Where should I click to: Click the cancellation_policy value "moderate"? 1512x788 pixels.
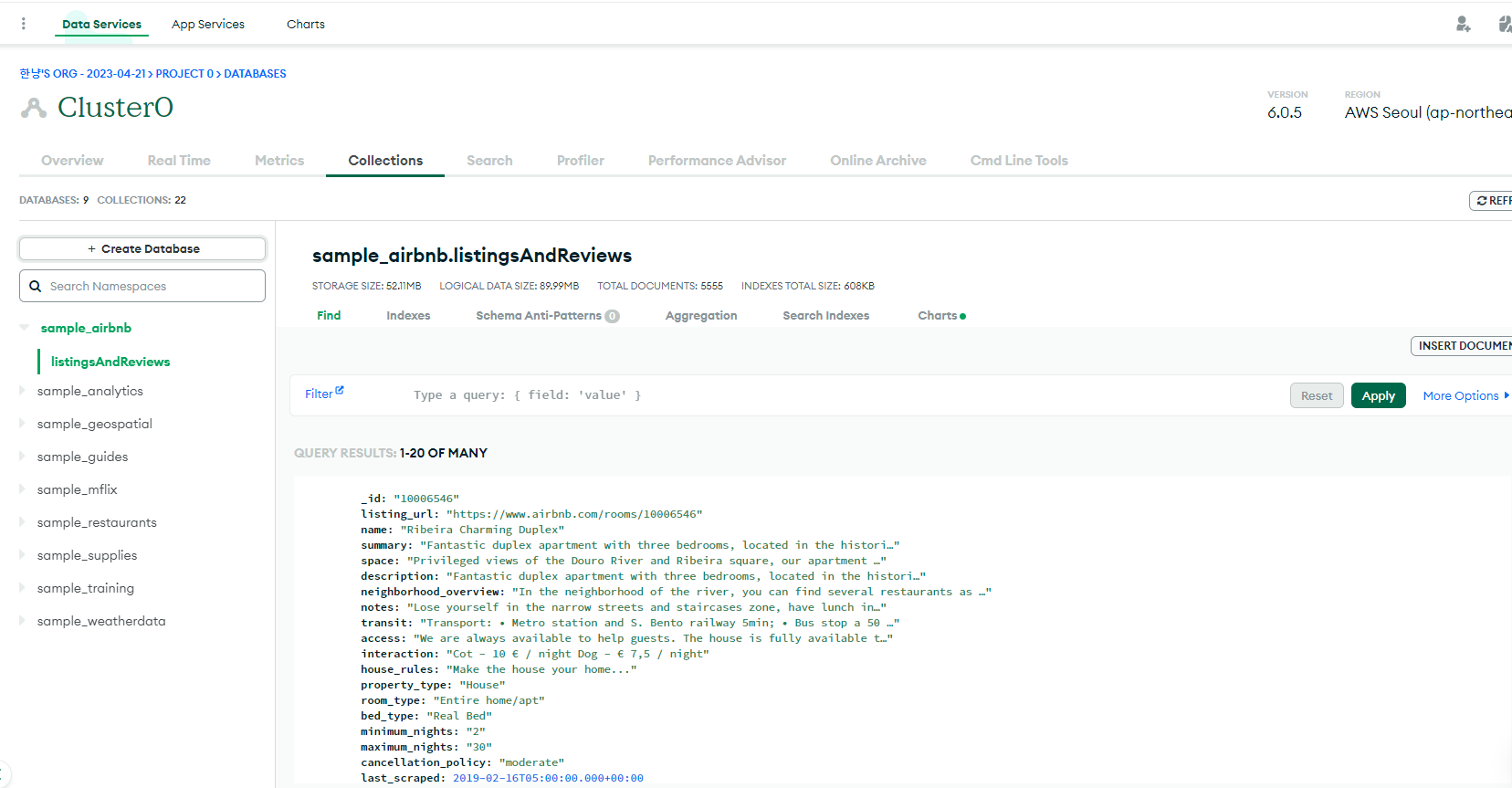(531, 762)
